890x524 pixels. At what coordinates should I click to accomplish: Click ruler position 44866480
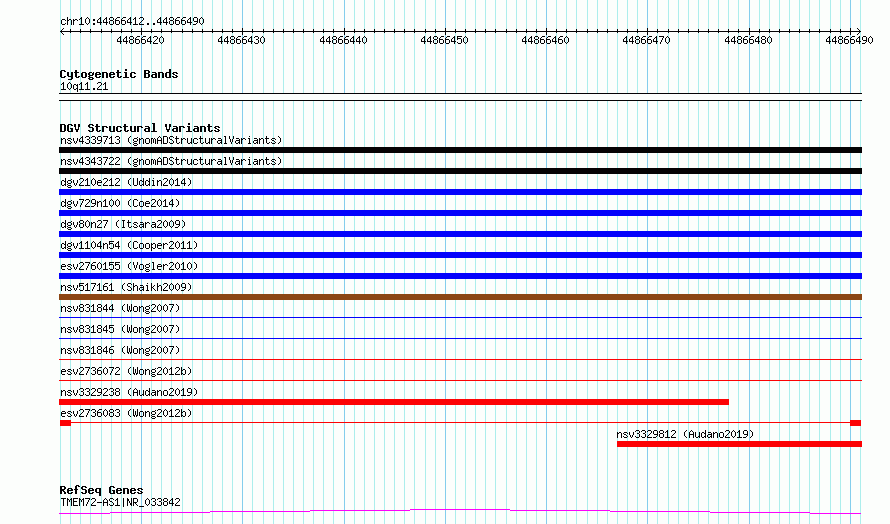749,40
